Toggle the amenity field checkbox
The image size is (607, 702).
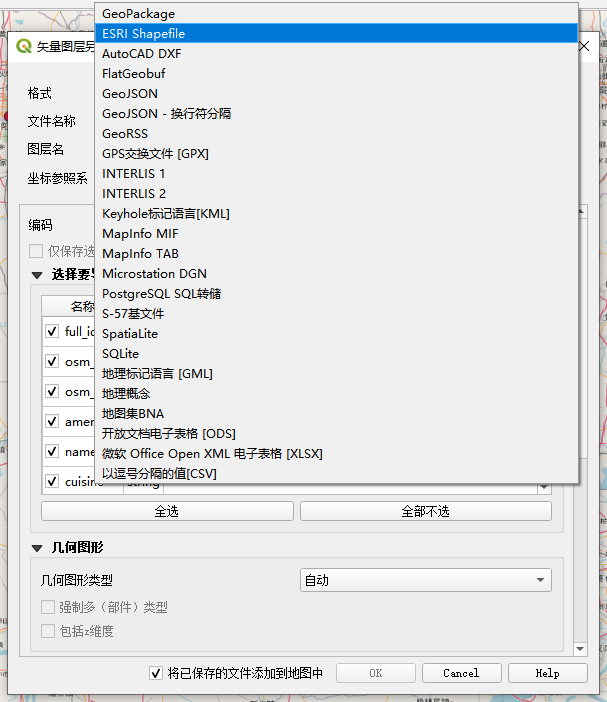tap(52, 421)
